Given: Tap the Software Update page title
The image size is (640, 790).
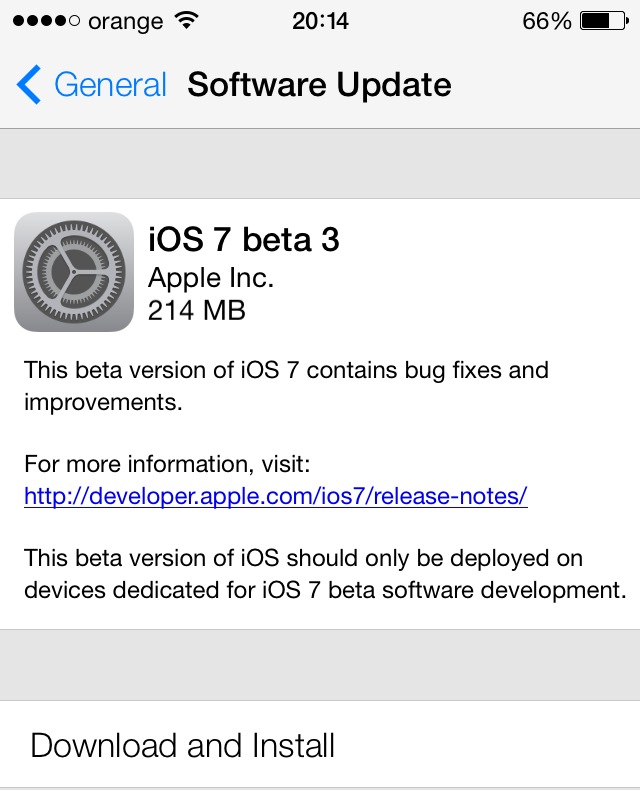Looking at the screenshot, I should pos(319,85).
